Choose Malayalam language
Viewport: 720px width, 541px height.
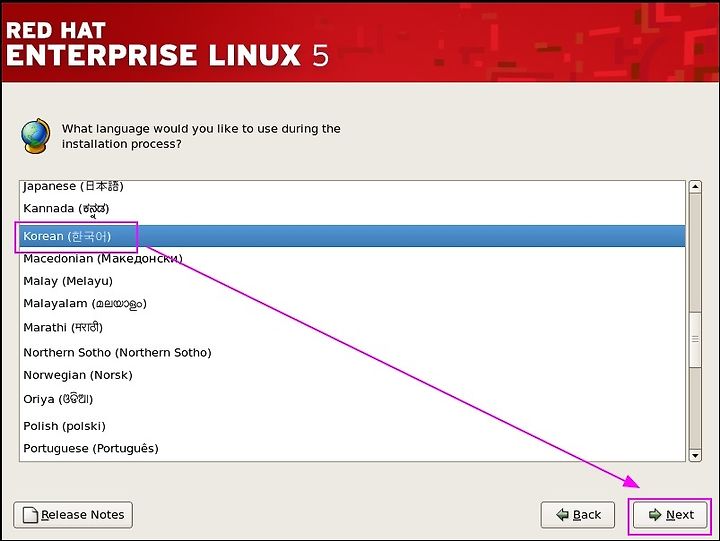coord(352,304)
